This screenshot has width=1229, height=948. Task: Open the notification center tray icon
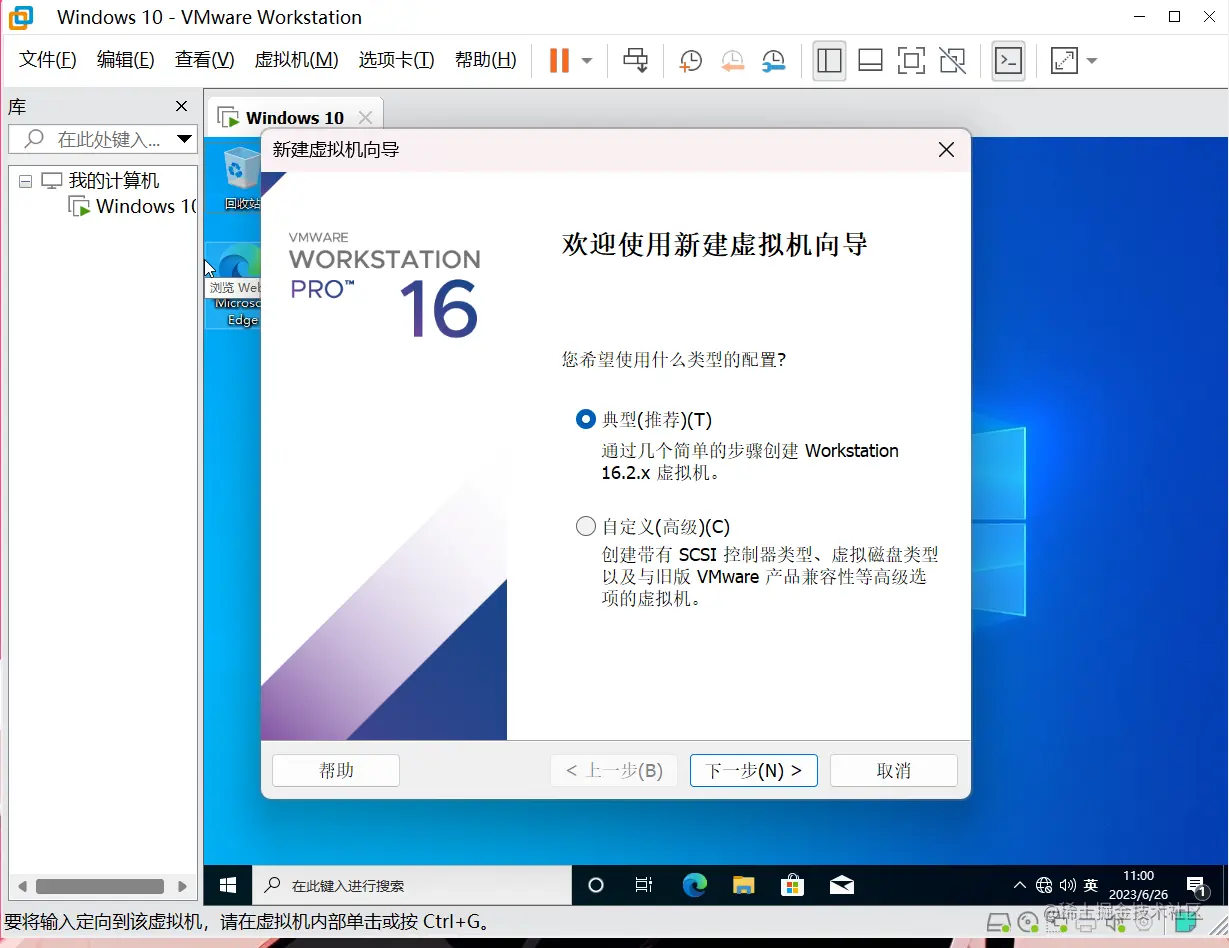1196,885
